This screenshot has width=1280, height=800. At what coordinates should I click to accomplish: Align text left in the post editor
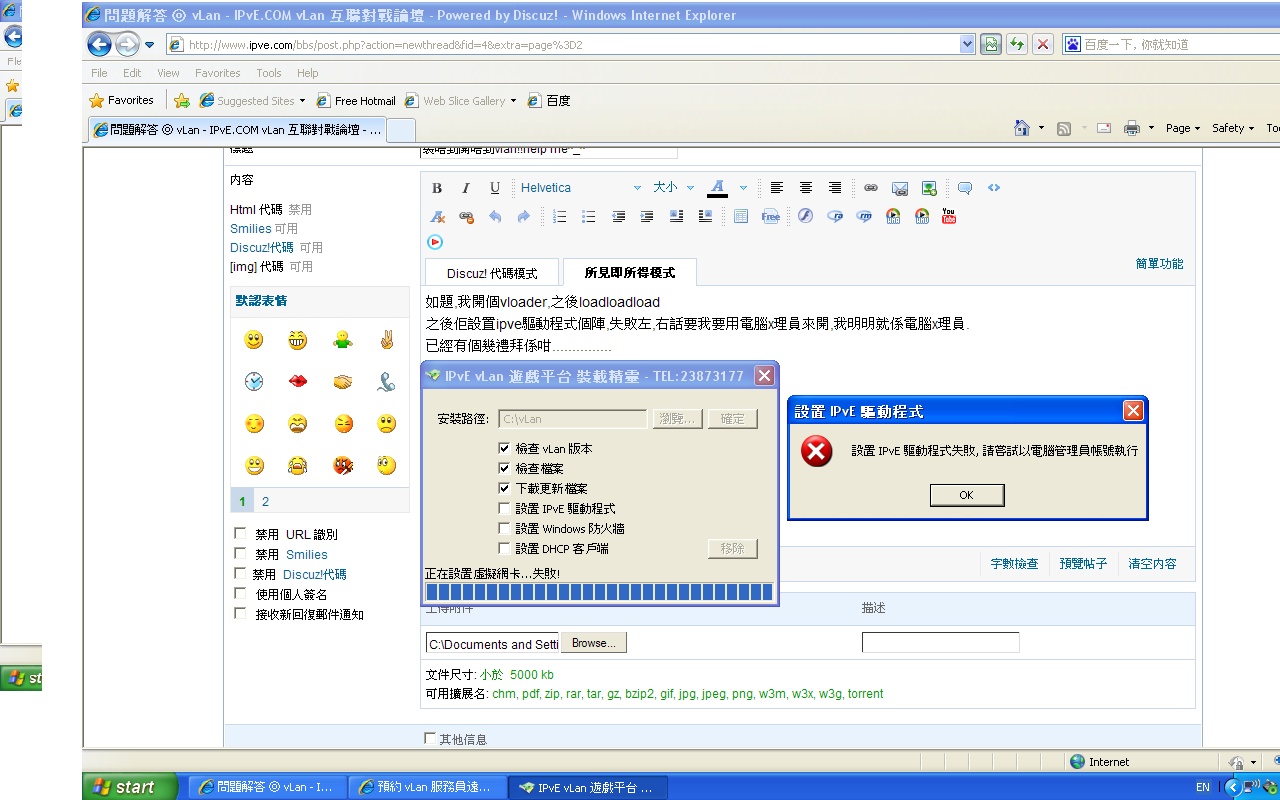777,188
